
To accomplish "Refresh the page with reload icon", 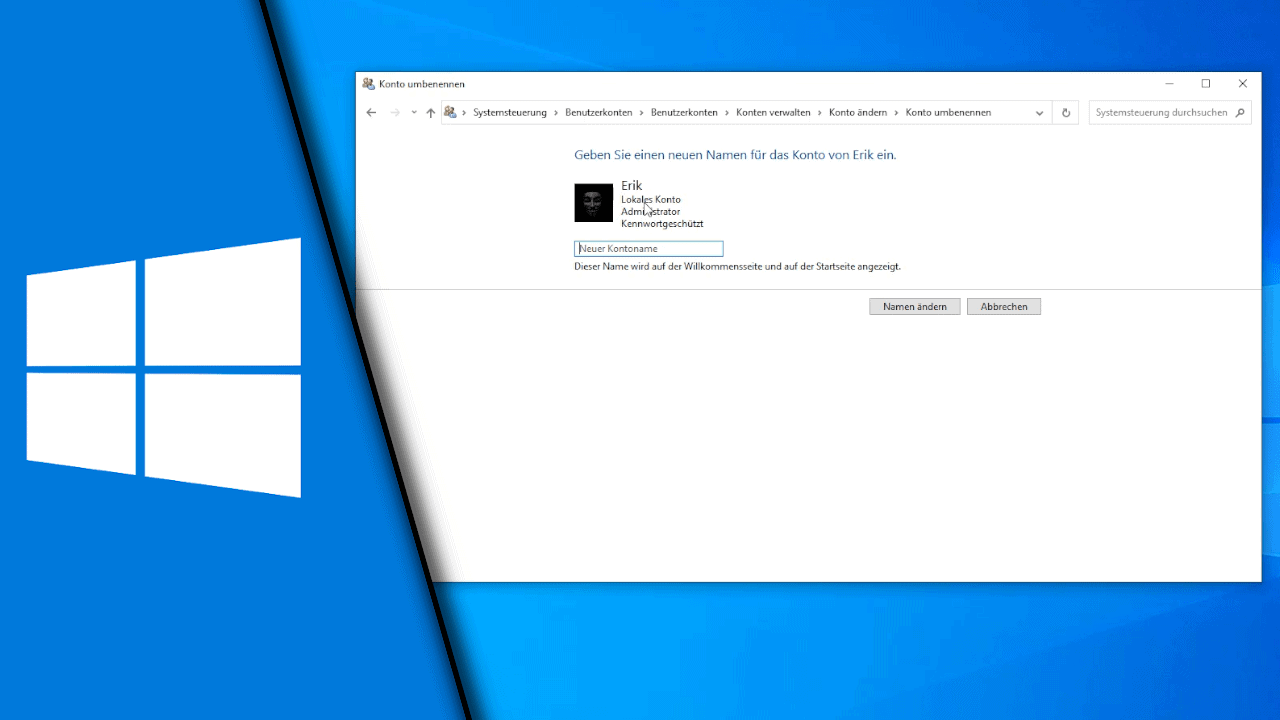I will 1066,113.
